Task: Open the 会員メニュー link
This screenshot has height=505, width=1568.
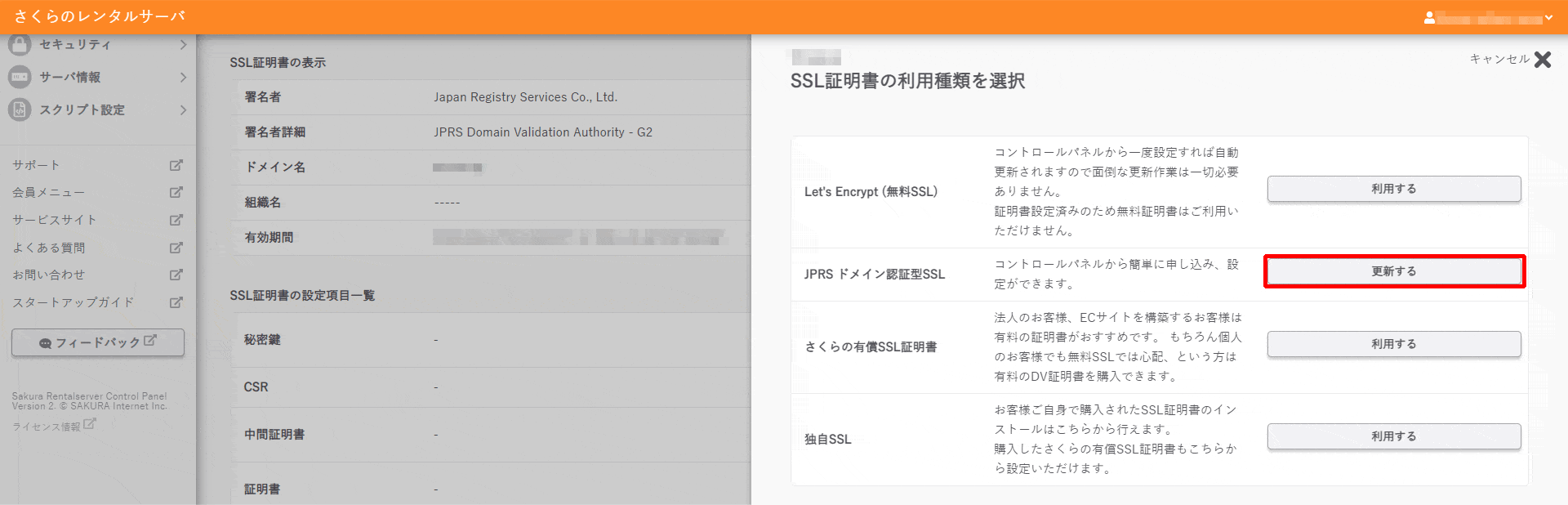Action: click(x=48, y=193)
